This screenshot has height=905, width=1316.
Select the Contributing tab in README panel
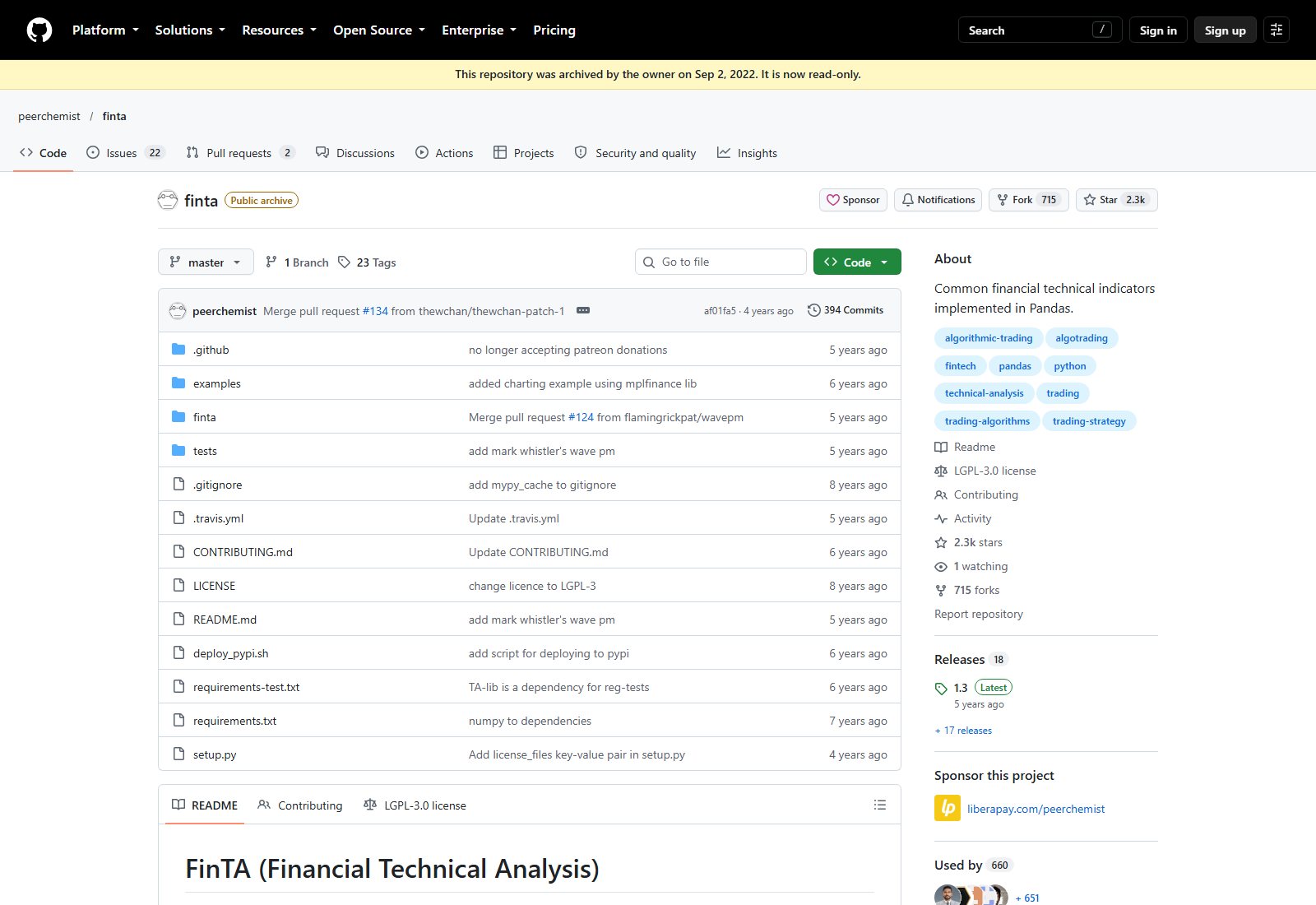[x=300, y=805]
